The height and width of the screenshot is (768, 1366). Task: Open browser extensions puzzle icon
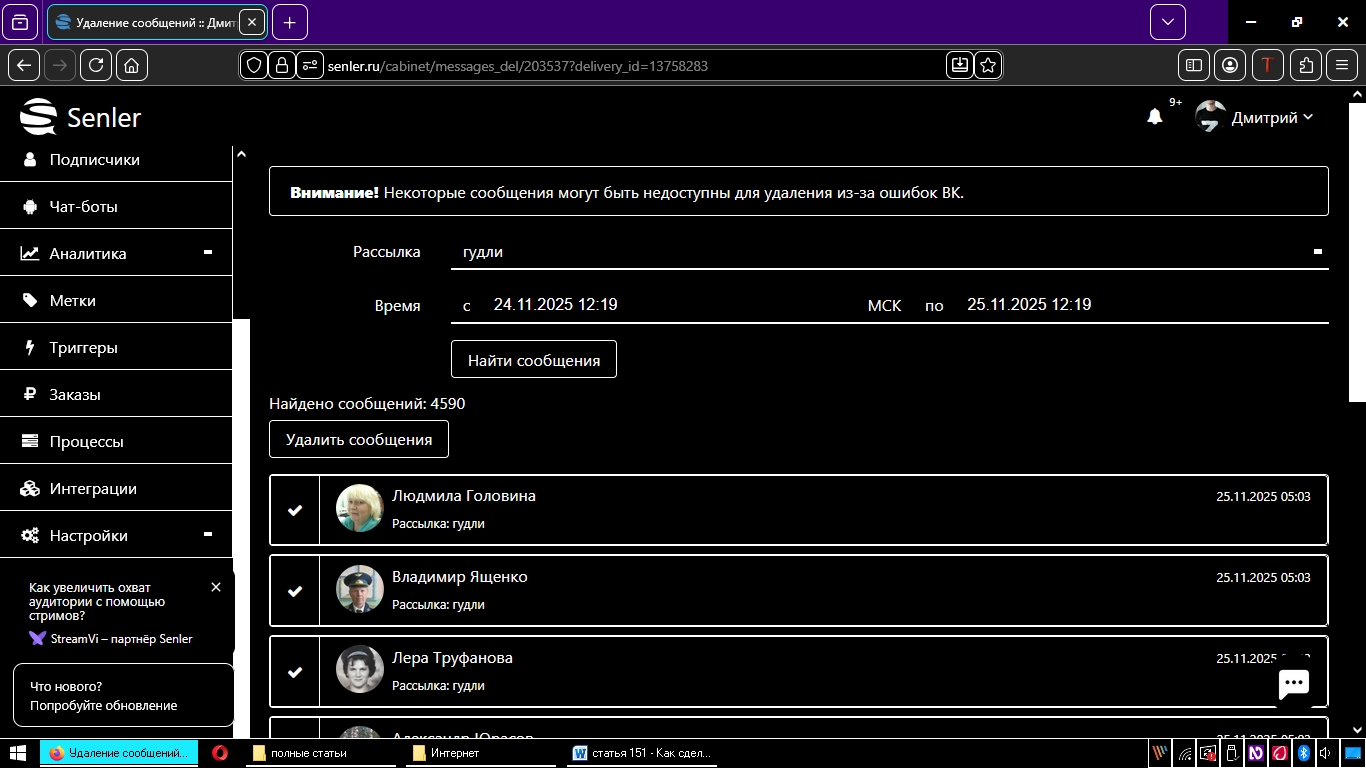(x=1306, y=65)
